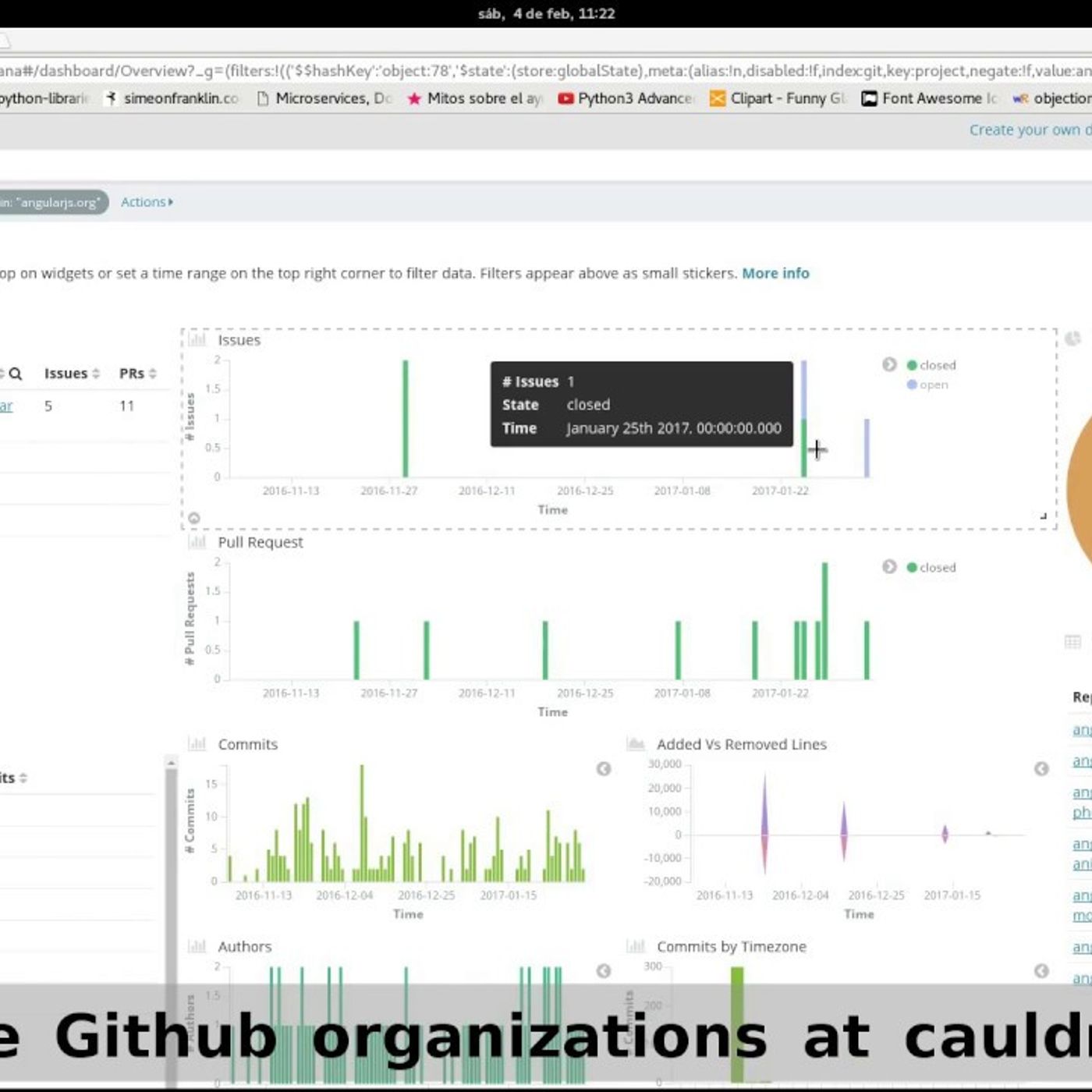Viewport: 1092px width, 1092px height.
Task: Click the Pull Request panel chart icon
Action: click(x=197, y=542)
